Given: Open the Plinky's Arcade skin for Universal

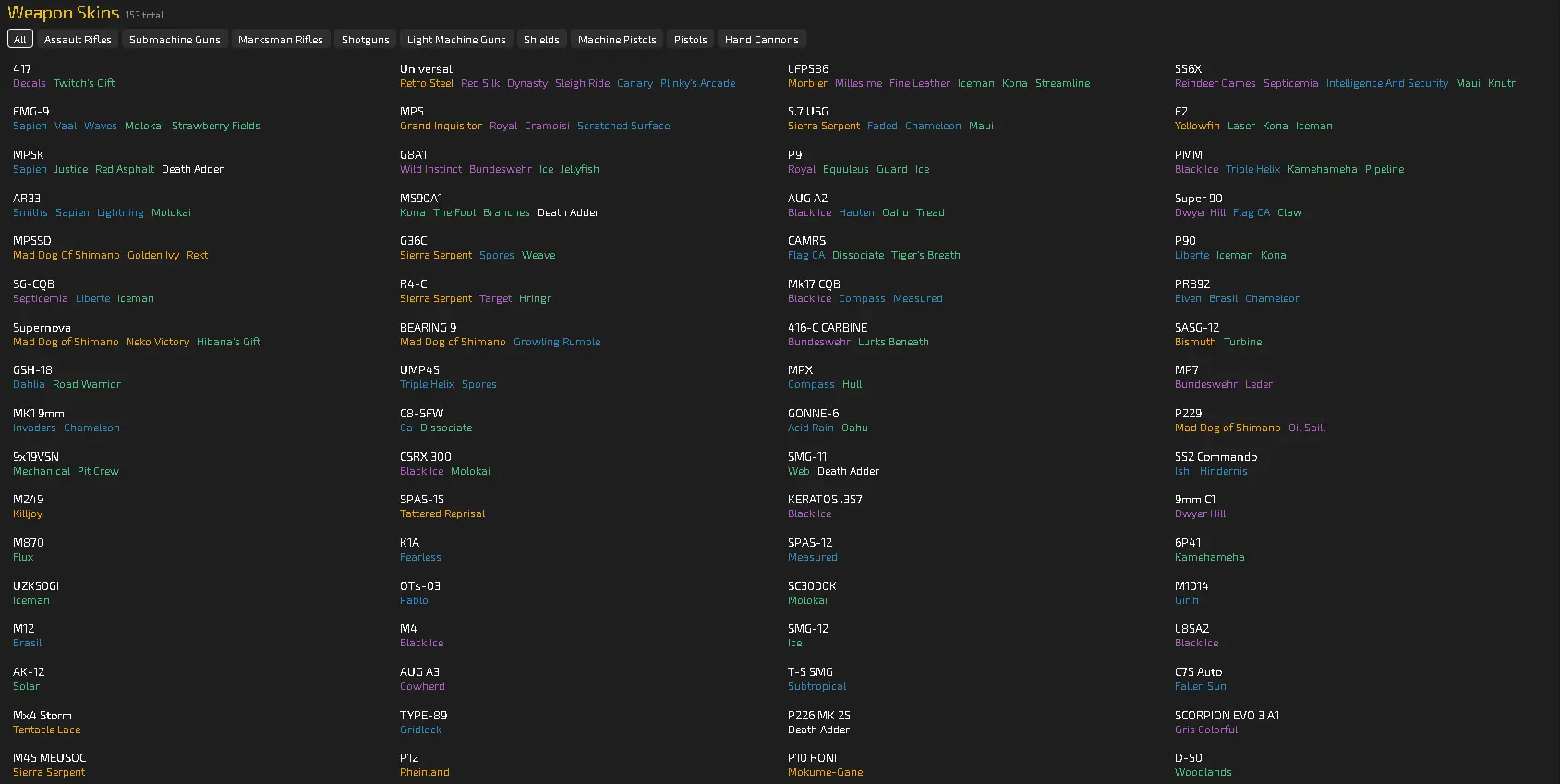Looking at the screenshot, I should click(697, 83).
